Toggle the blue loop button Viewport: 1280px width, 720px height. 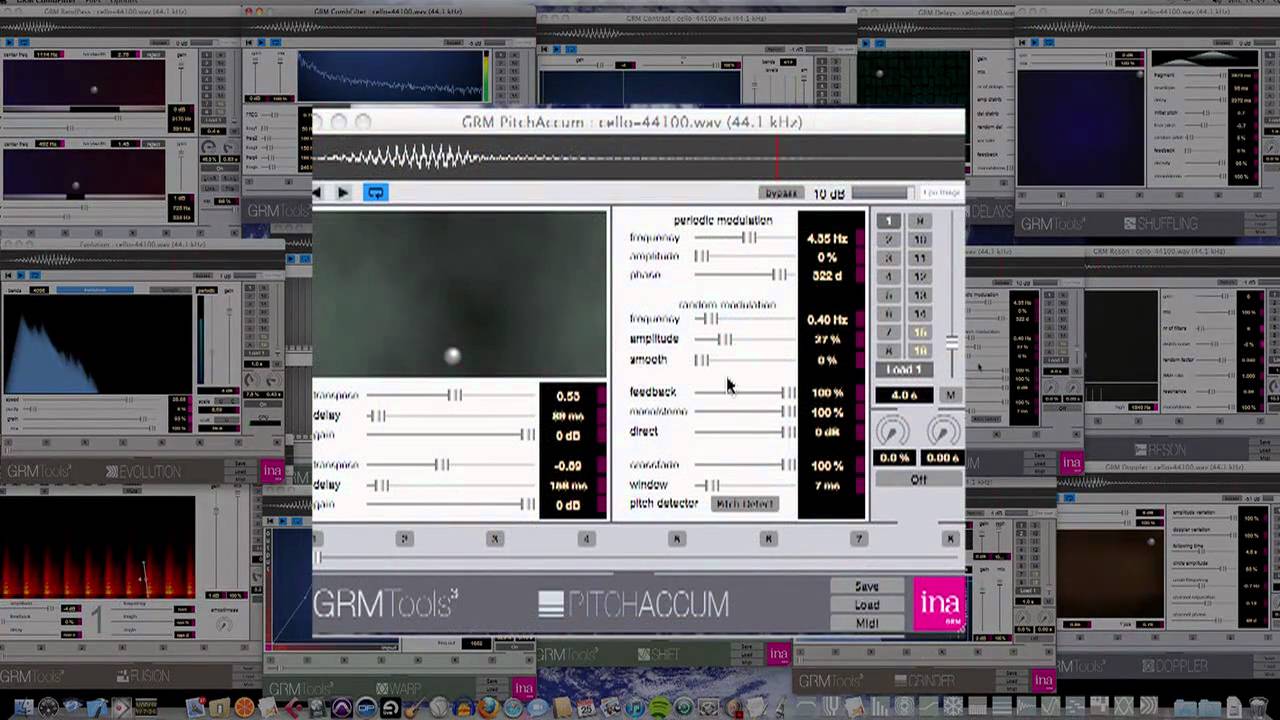(375, 193)
